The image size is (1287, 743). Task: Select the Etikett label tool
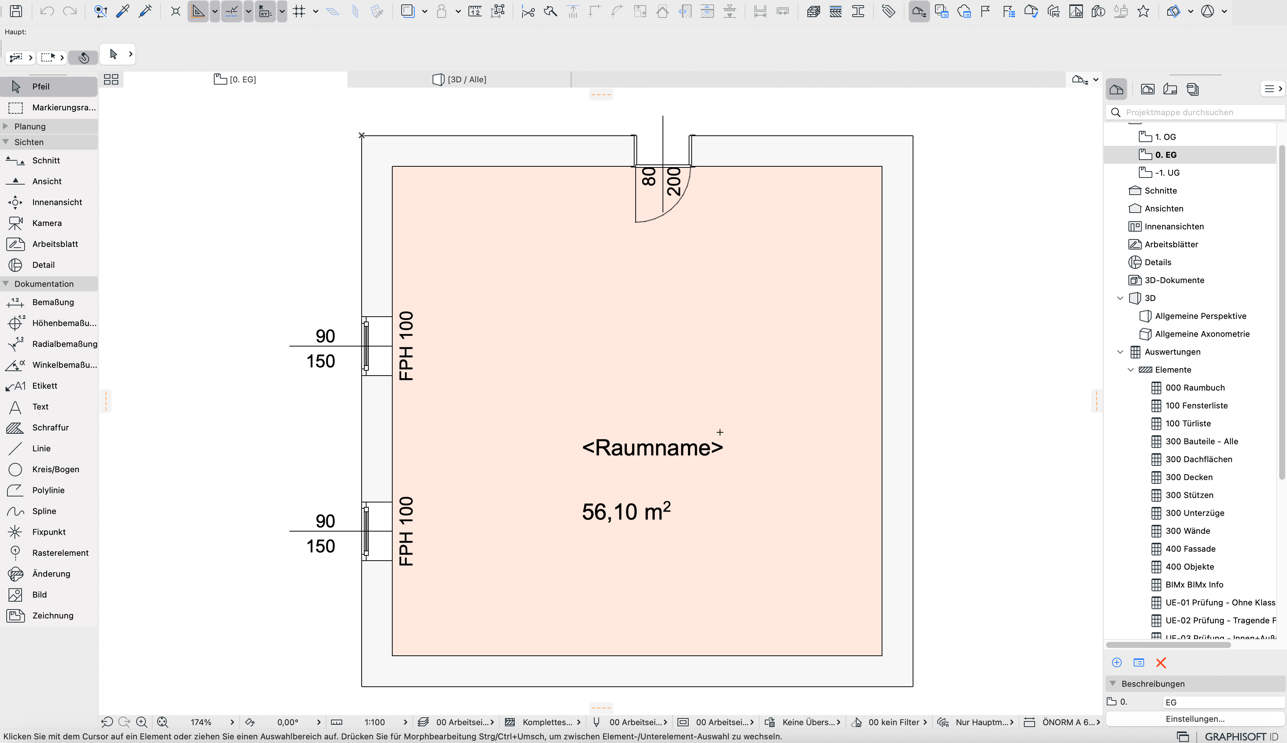49,386
